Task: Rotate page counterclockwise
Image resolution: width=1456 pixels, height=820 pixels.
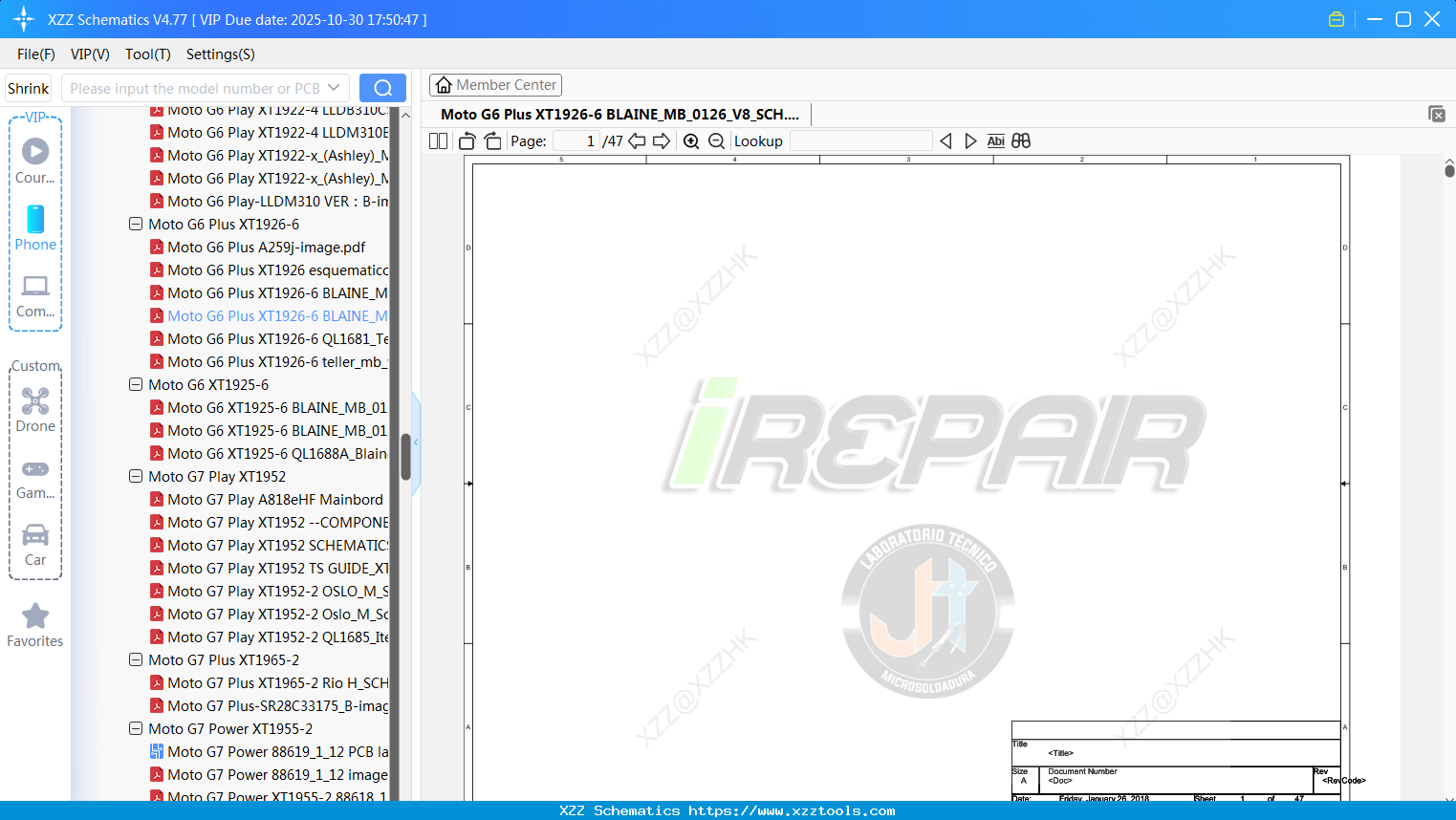Action: point(467,141)
